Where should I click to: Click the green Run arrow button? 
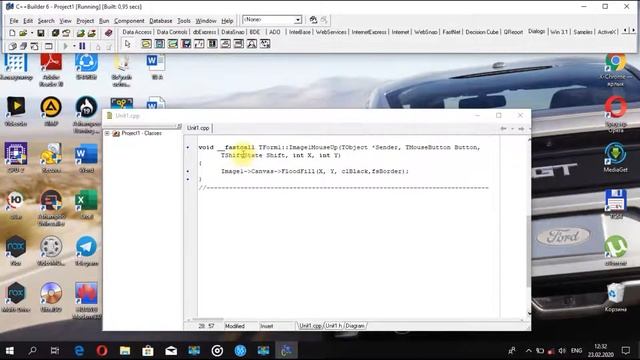tap(65, 46)
